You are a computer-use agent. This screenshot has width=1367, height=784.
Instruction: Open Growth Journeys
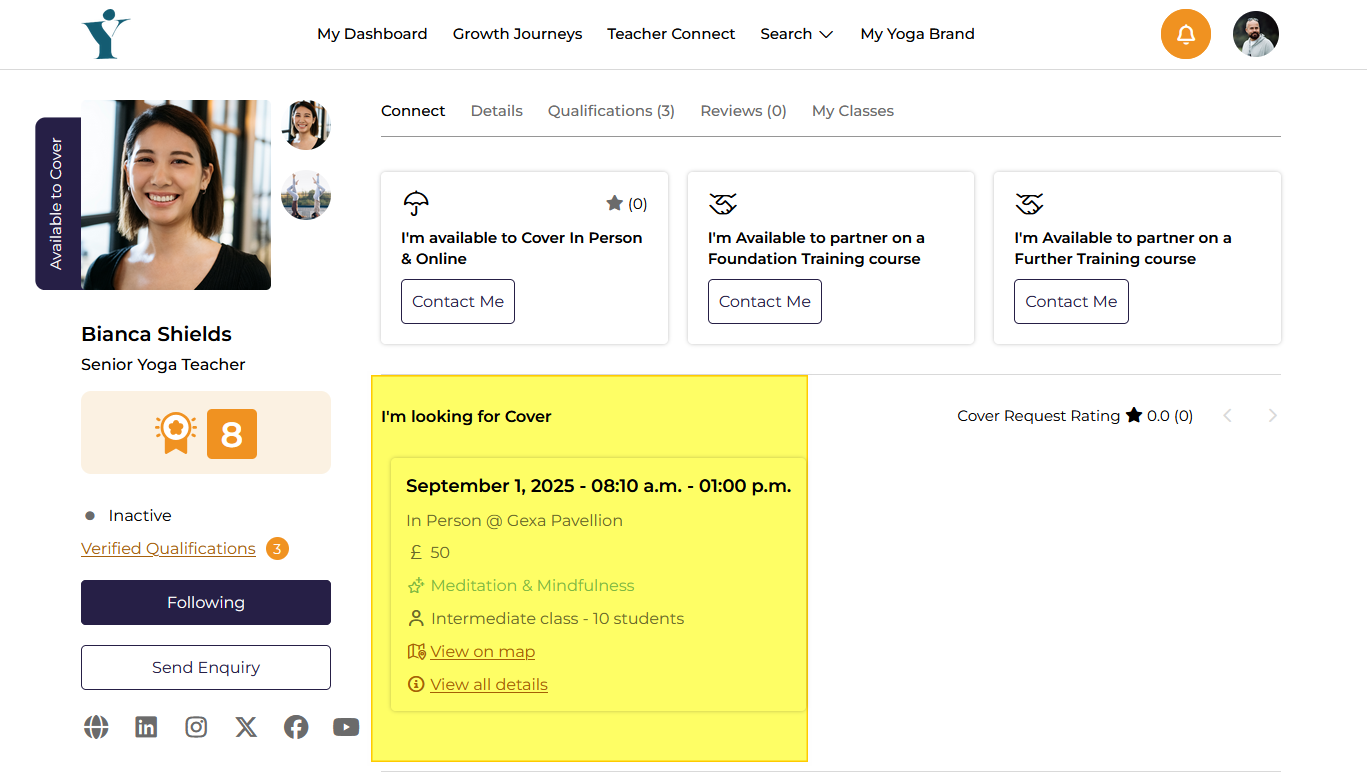[517, 34]
